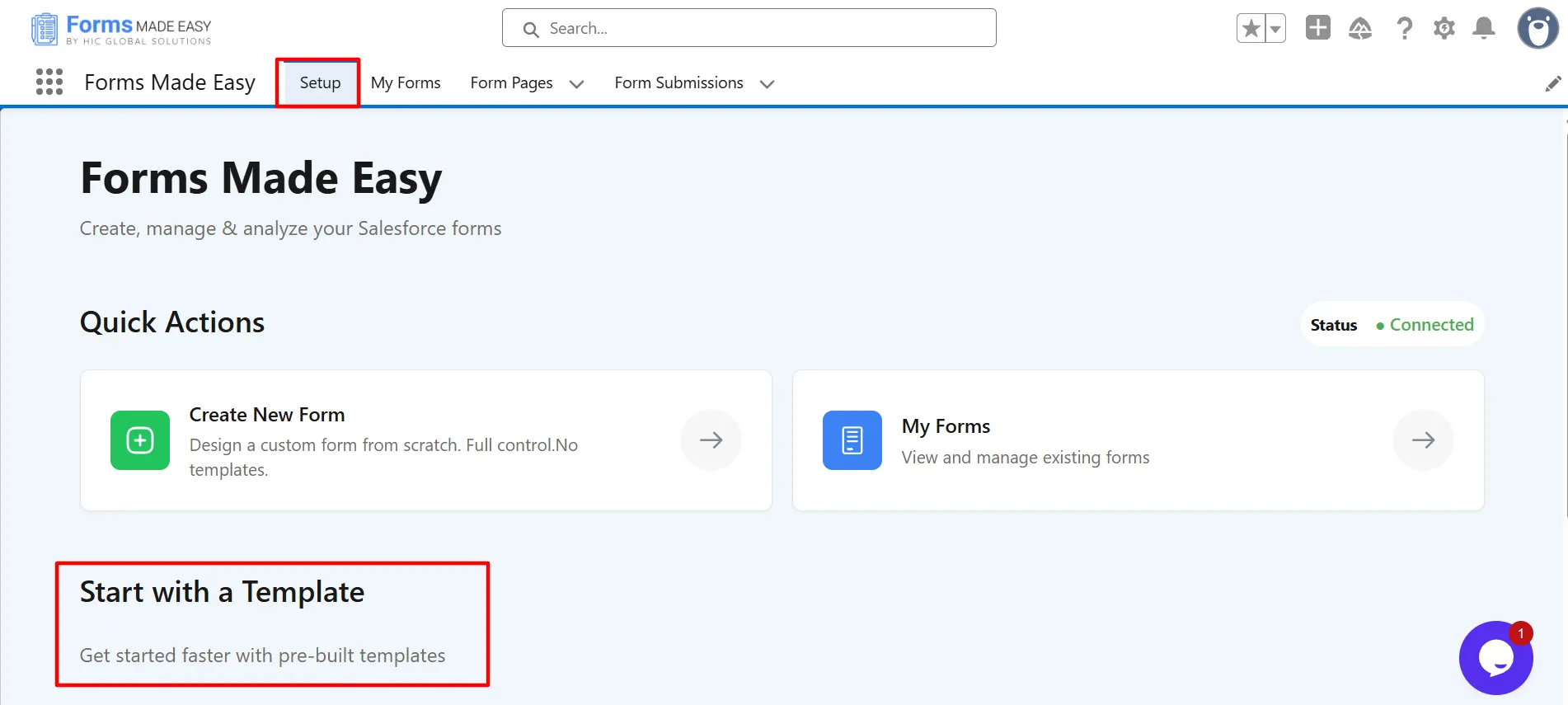Image resolution: width=1568 pixels, height=705 pixels.
Task: Click in the Search input field
Action: 749,29
